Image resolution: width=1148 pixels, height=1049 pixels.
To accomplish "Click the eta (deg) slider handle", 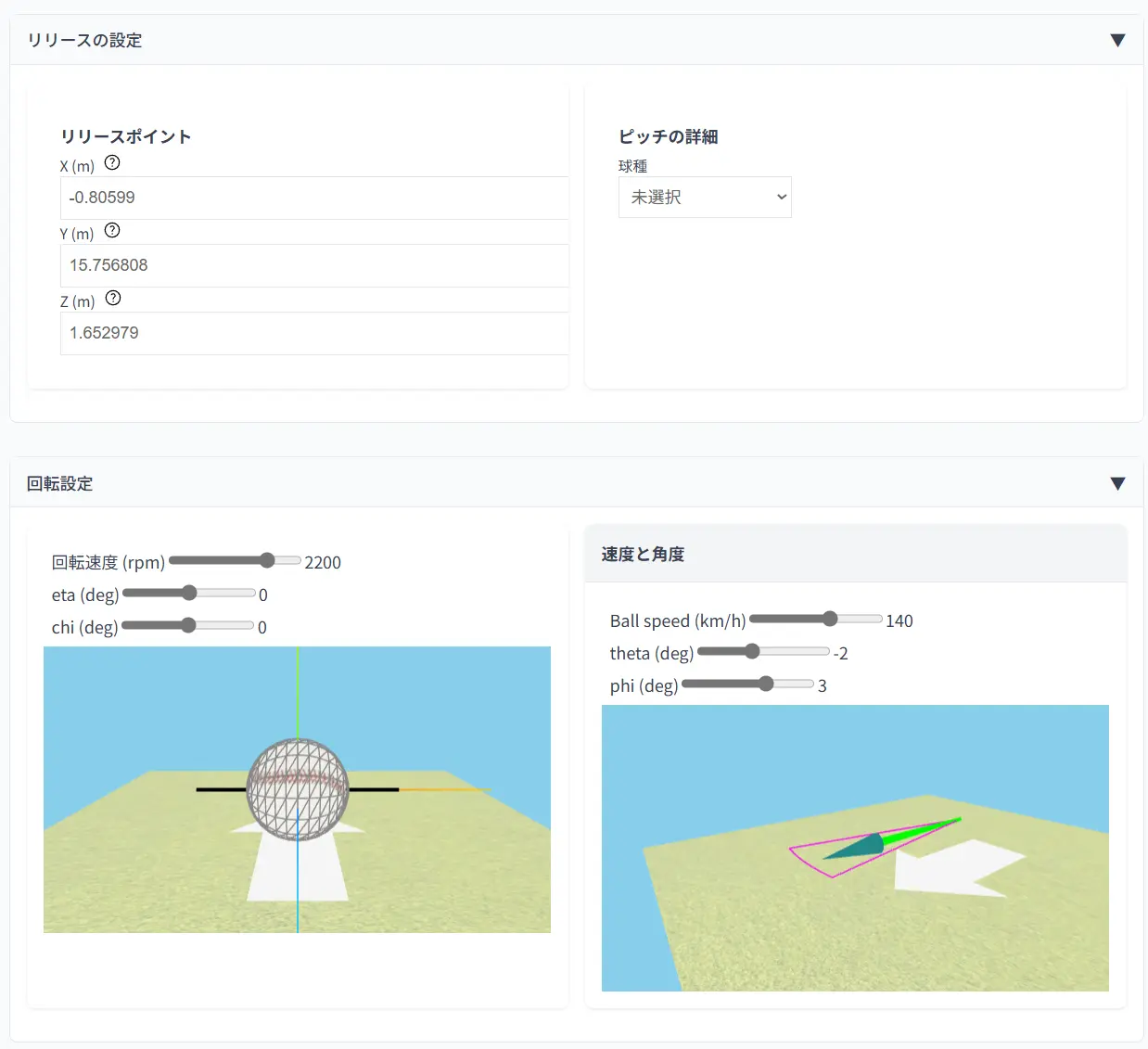I will pyautogui.click(x=188, y=593).
